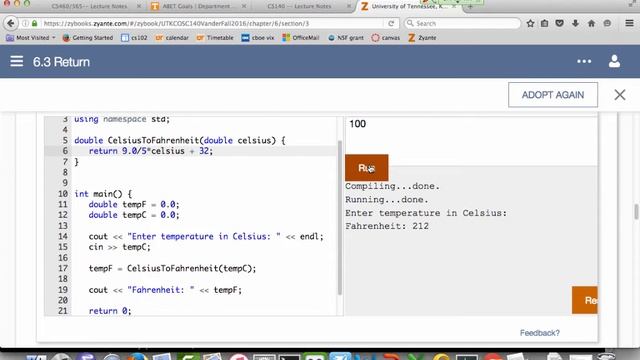Click the 'Compiling...done.' output line

(392, 186)
